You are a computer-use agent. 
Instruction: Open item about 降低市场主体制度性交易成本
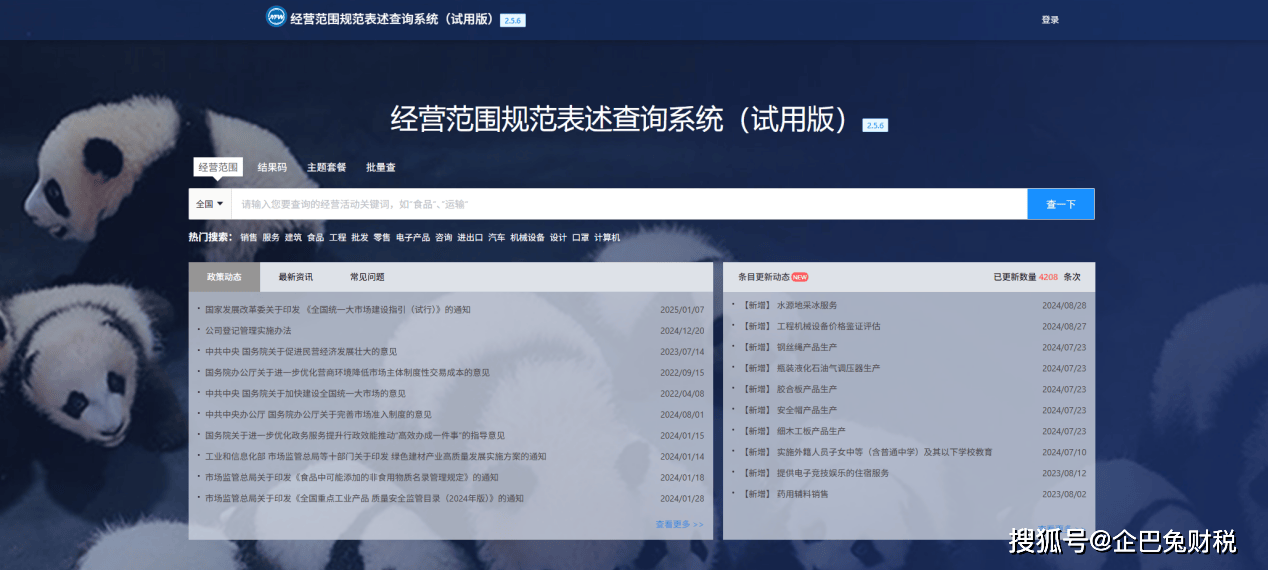point(347,373)
